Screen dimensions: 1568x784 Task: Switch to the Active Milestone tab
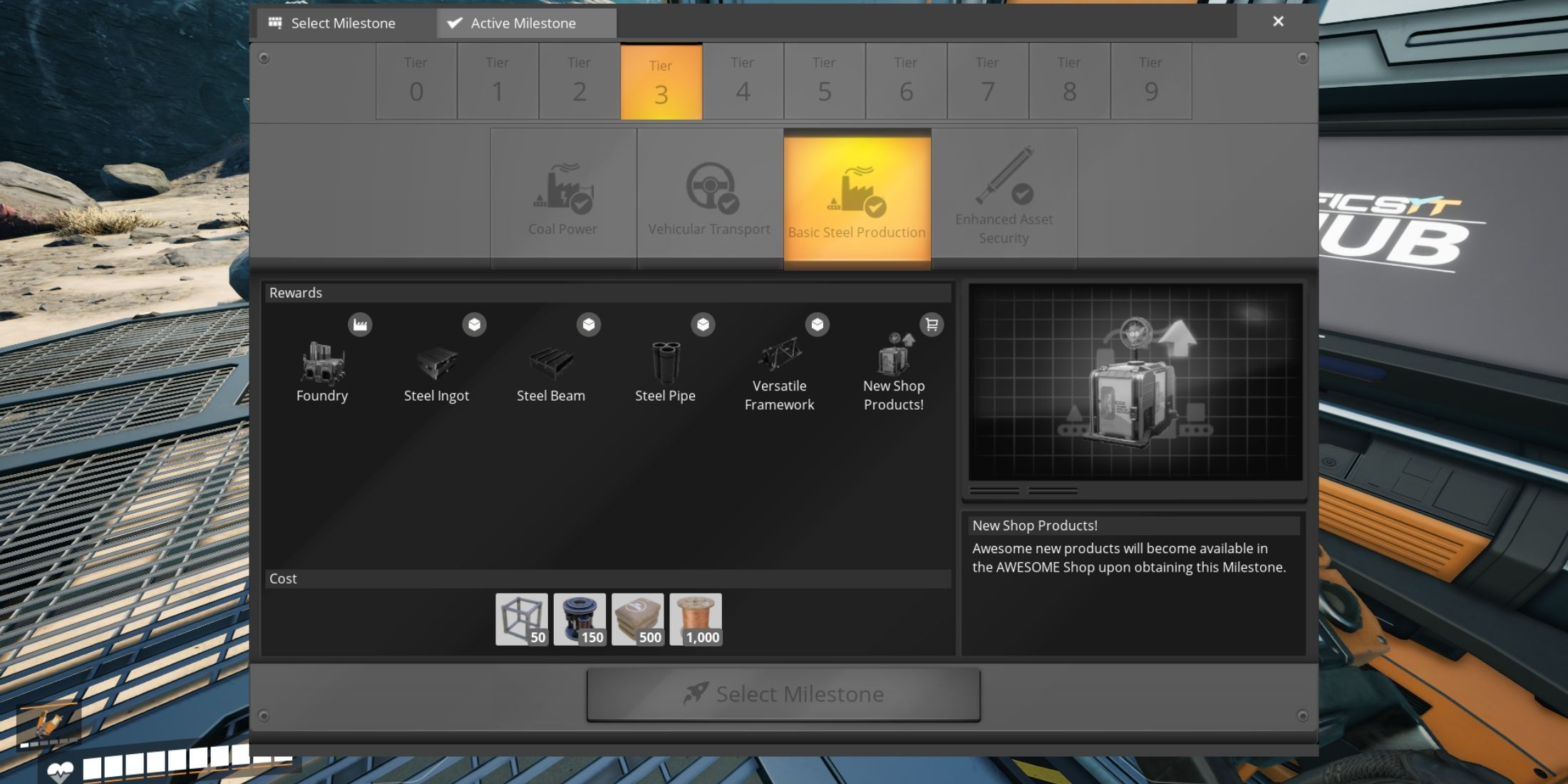coord(524,22)
